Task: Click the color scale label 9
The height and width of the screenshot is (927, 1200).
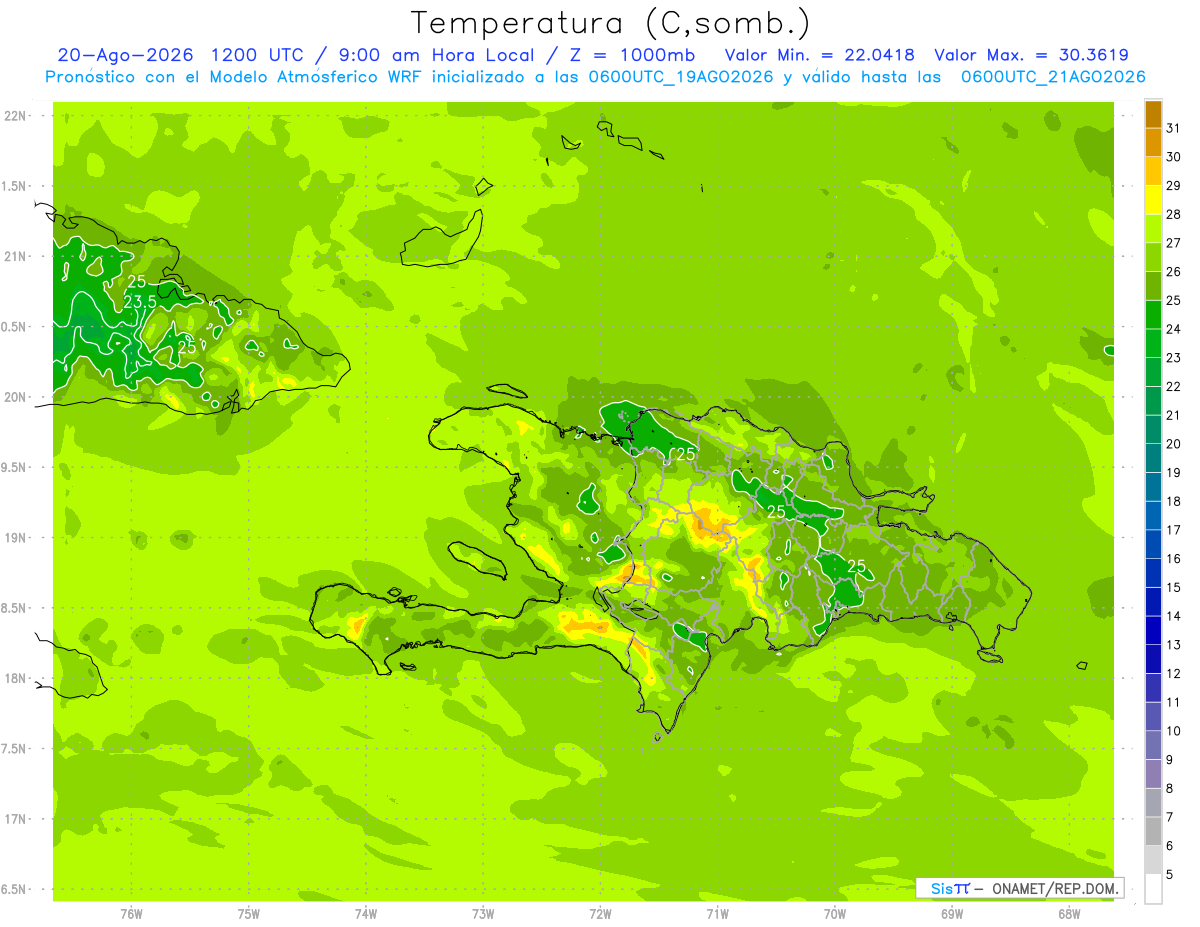Action: 1170,760
